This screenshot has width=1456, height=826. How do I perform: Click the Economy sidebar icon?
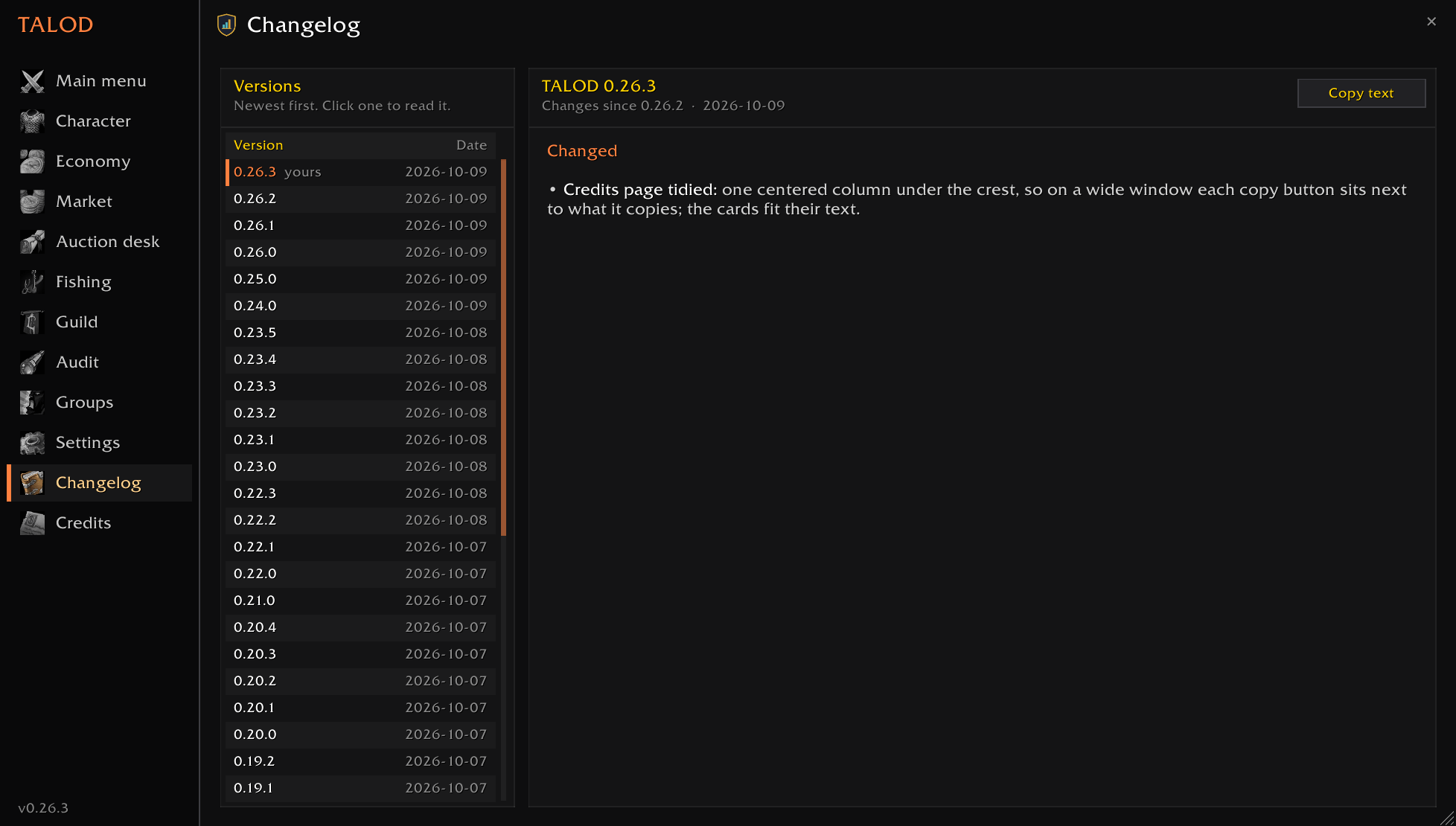(32, 161)
